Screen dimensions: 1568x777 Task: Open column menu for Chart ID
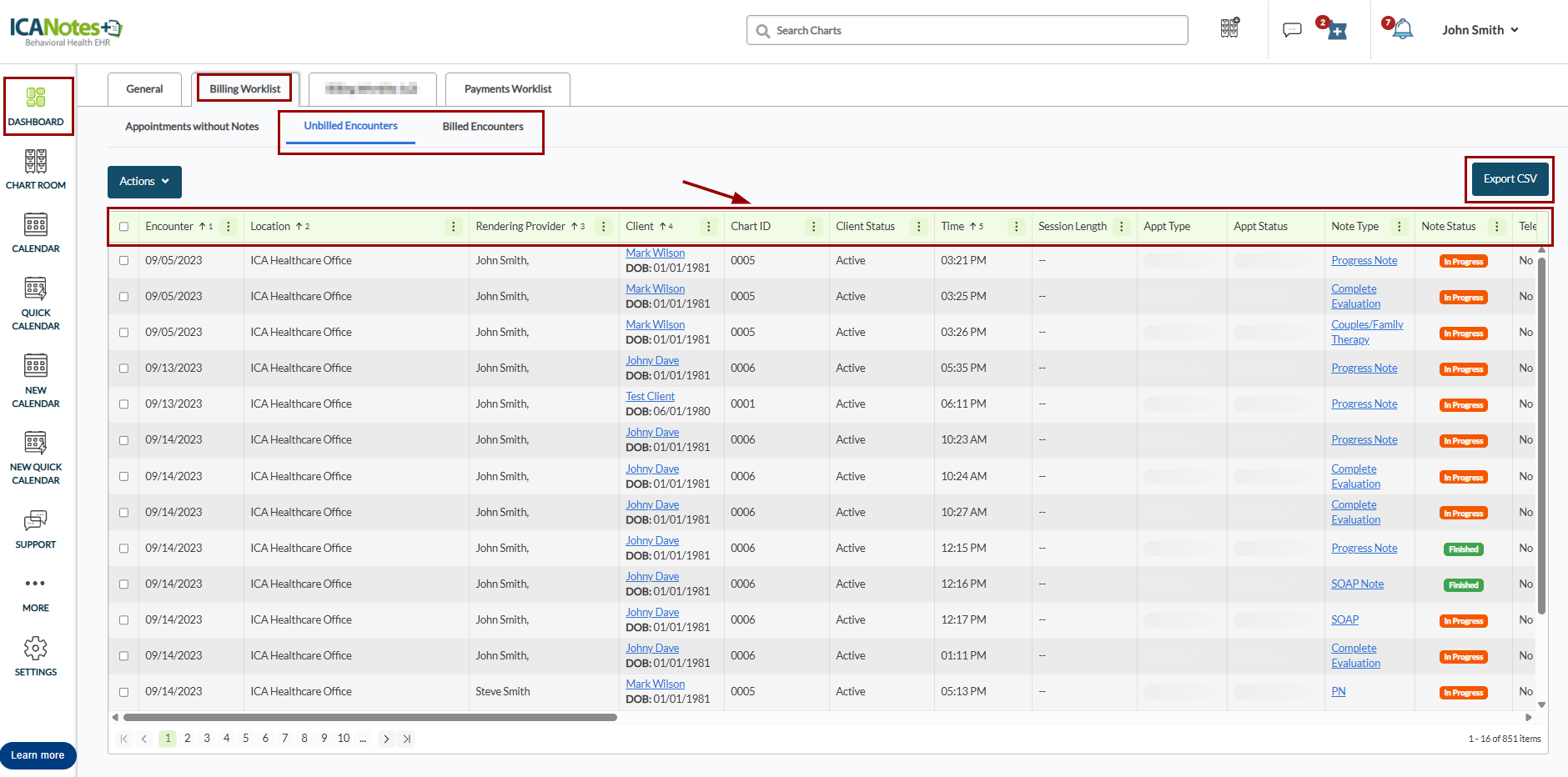(814, 227)
